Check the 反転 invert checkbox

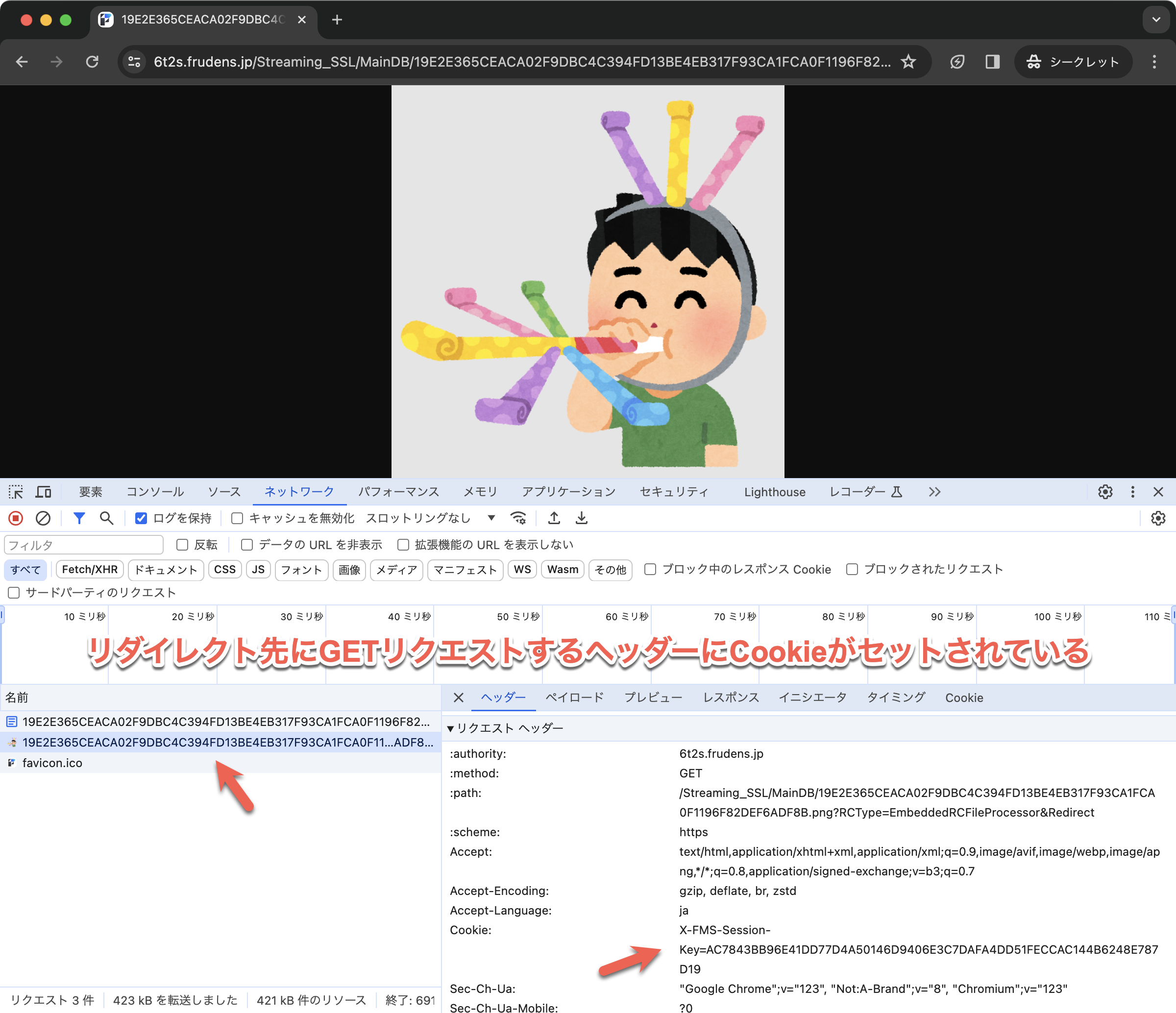(x=182, y=545)
